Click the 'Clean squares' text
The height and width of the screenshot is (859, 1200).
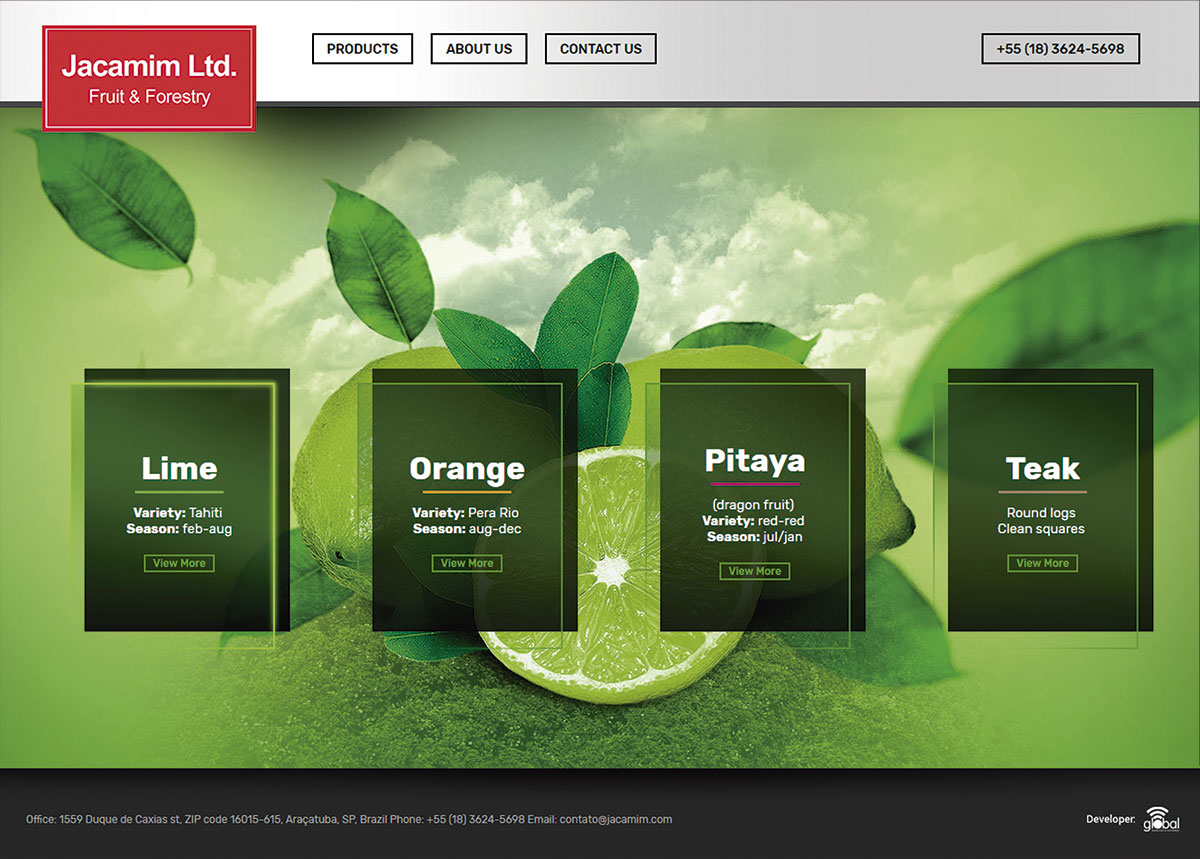pos(1041,529)
